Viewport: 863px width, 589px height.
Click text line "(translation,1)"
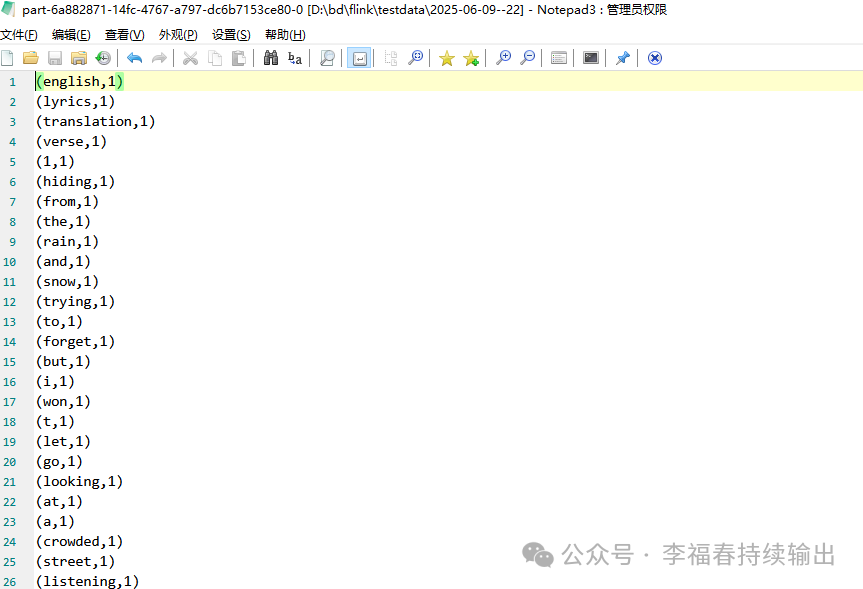96,122
